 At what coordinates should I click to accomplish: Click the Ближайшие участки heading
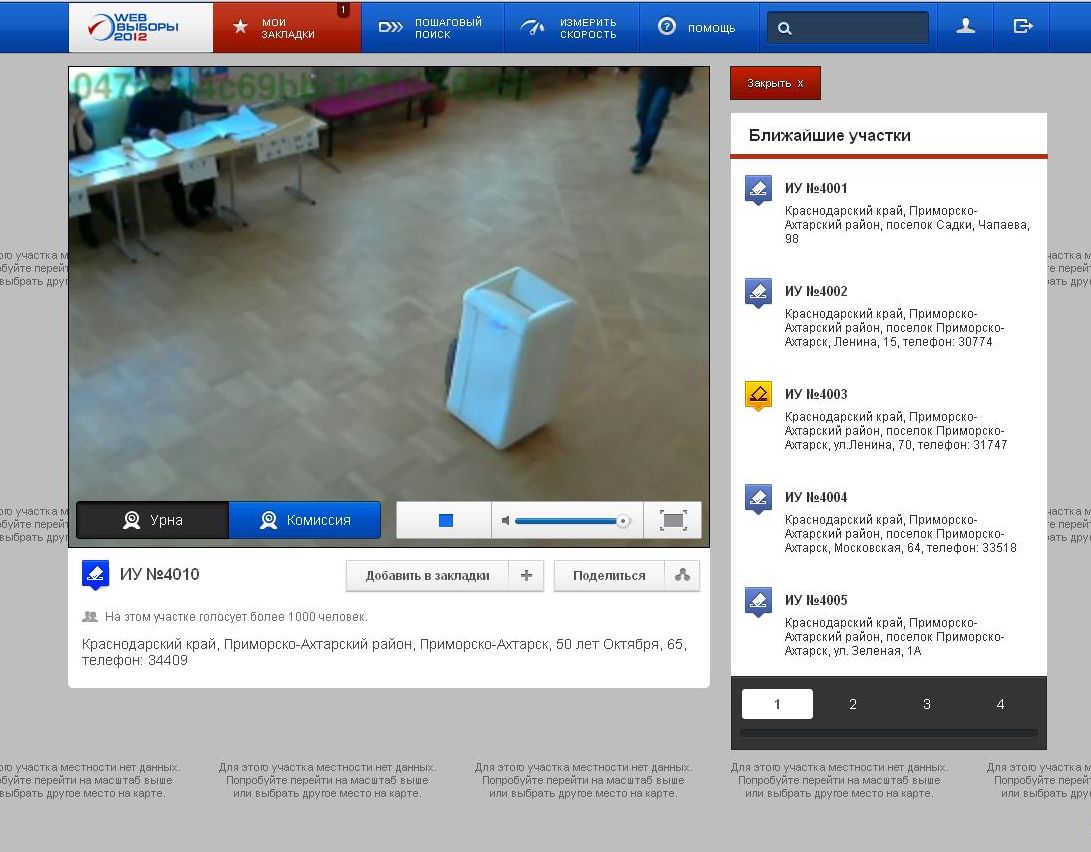[x=829, y=135]
